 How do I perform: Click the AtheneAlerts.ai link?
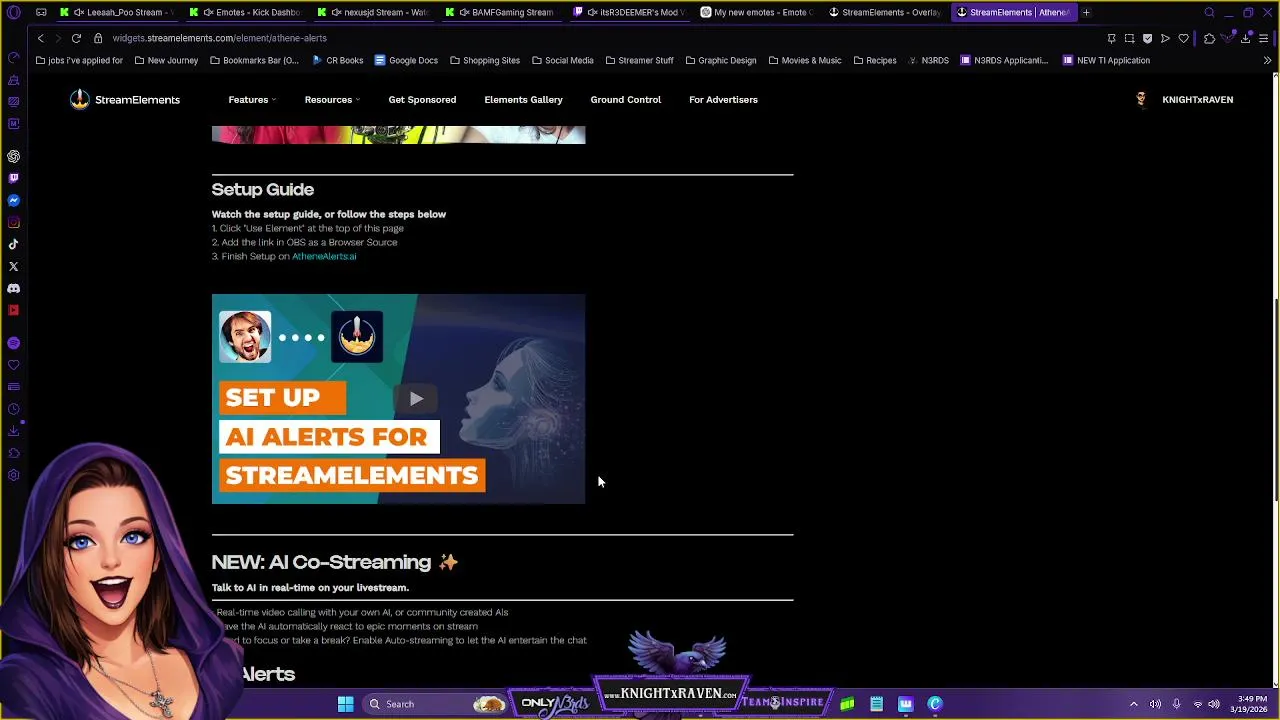[x=324, y=256]
